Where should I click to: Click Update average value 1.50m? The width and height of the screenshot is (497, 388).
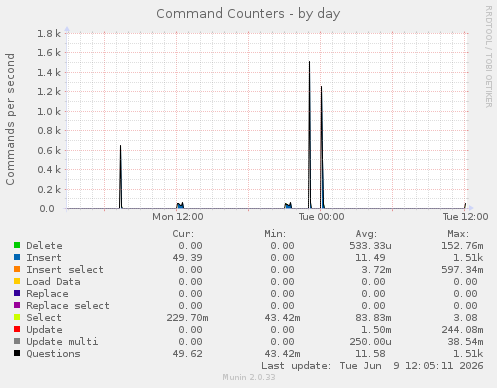[376, 330]
